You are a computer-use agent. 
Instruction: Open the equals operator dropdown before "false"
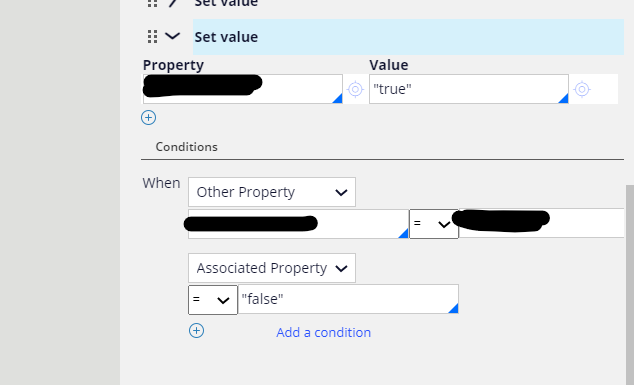pos(213,300)
